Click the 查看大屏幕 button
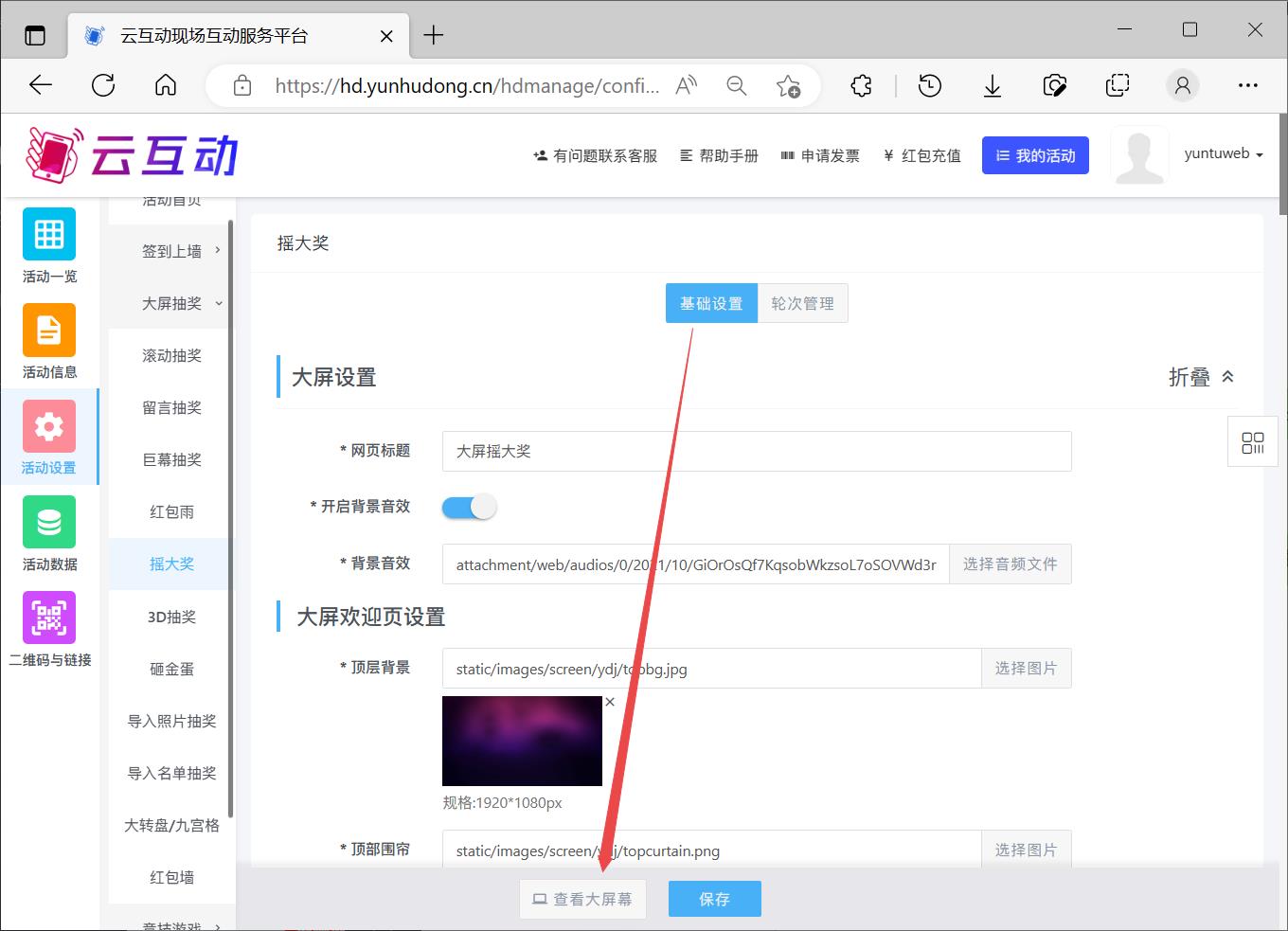1288x931 pixels. tap(582, 899)
